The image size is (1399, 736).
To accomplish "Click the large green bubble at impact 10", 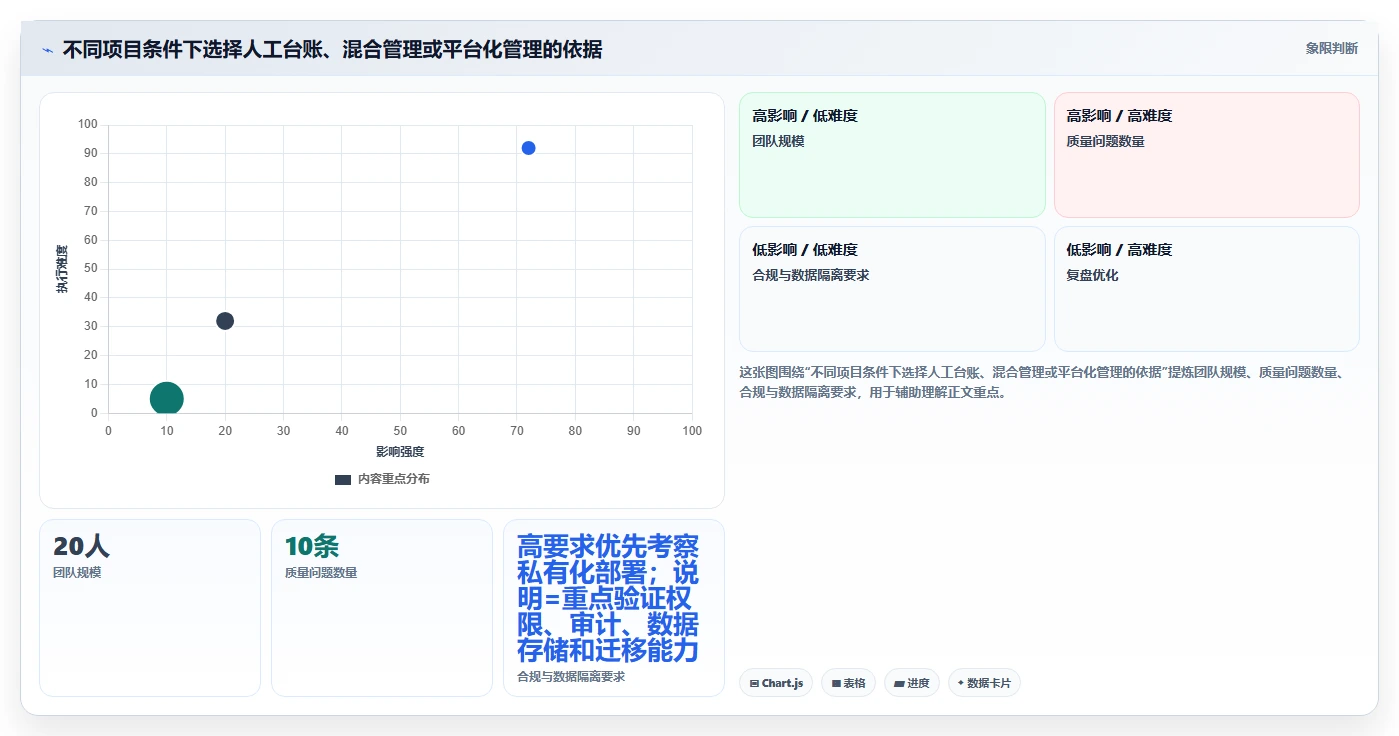I will coord(167,399).
